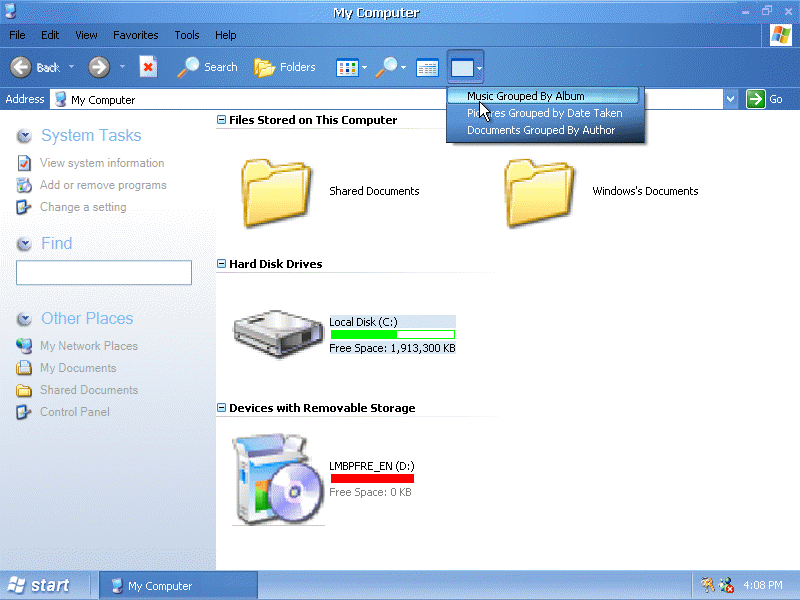Click the Address field showing My Computer
The width and height of the screenshot is (800, 600).
tap(386, 99)
